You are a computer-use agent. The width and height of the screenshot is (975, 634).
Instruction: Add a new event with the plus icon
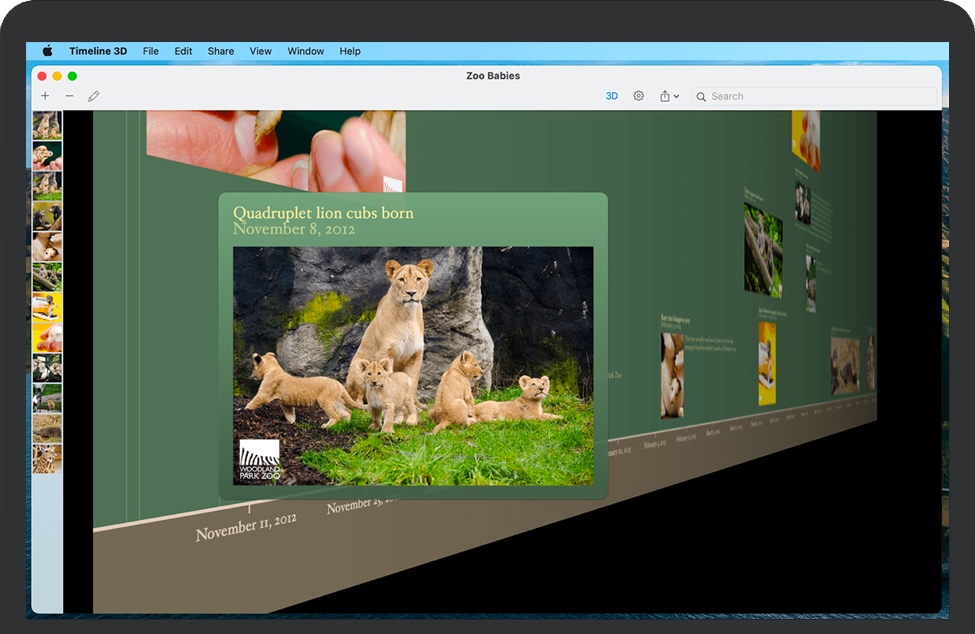pyautogui.click(x=46, y=95)
